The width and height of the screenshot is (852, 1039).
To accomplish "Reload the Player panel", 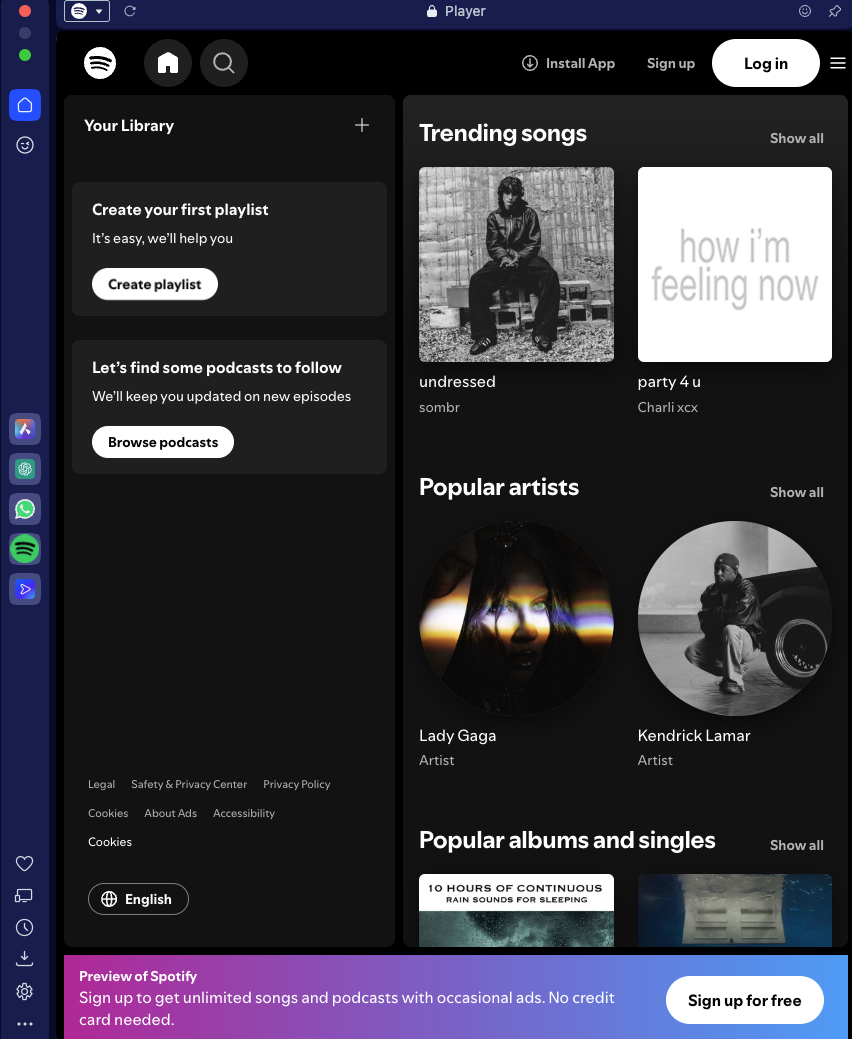I will click(130, 11).
